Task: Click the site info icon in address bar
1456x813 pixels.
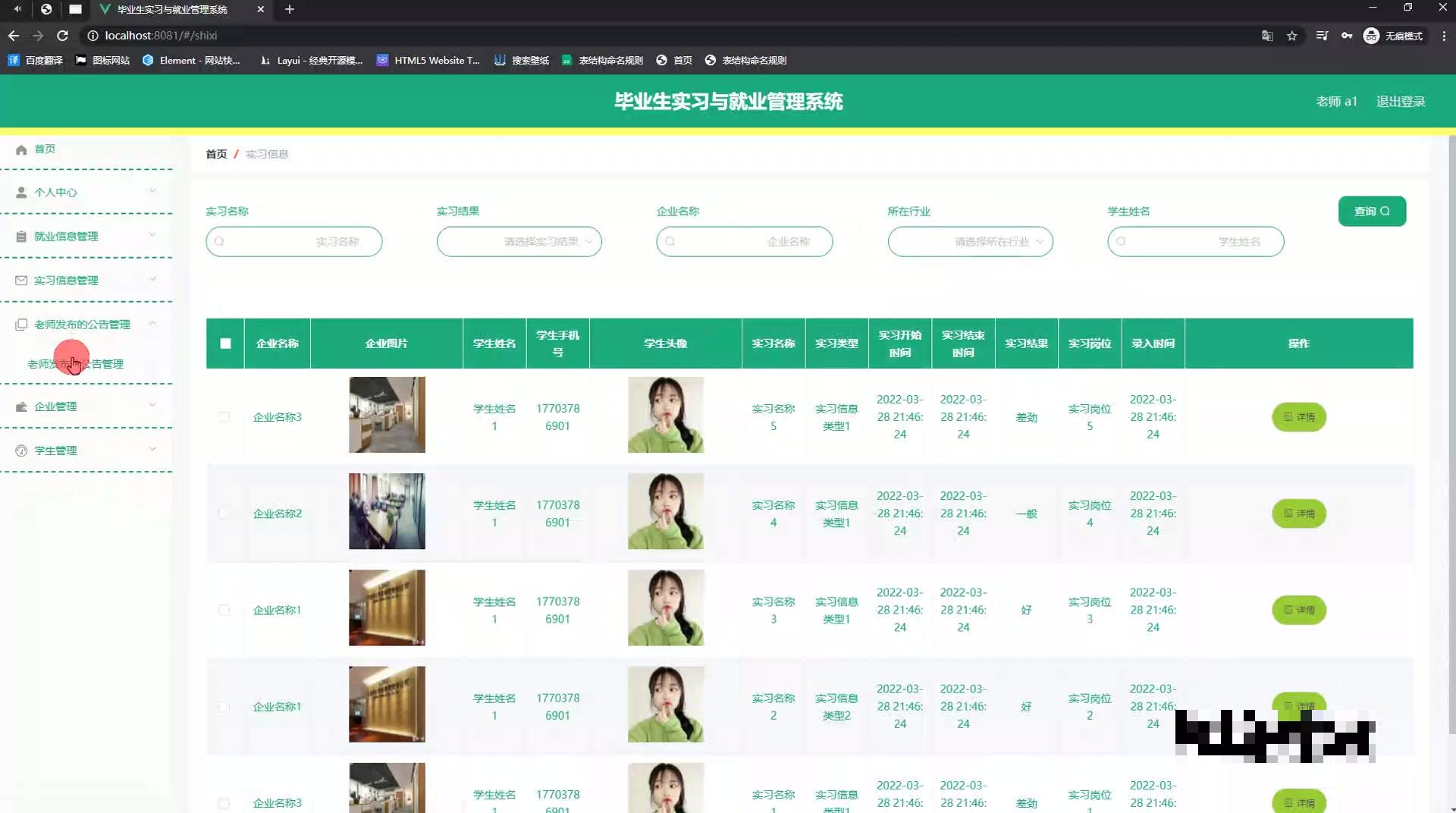Action: point(93,36)
